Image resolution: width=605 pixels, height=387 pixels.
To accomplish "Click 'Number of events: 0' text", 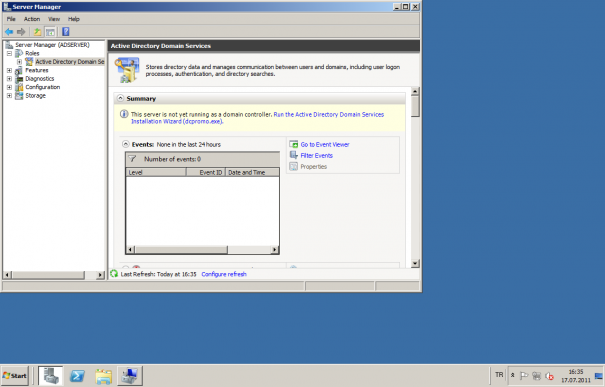I will point(172,159).
